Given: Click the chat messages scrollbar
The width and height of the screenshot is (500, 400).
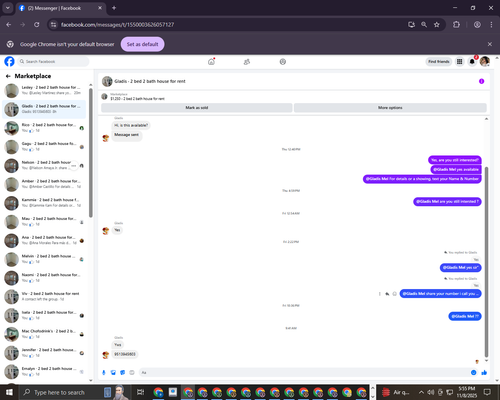Looking at the screenshot, I should (486, 262).
